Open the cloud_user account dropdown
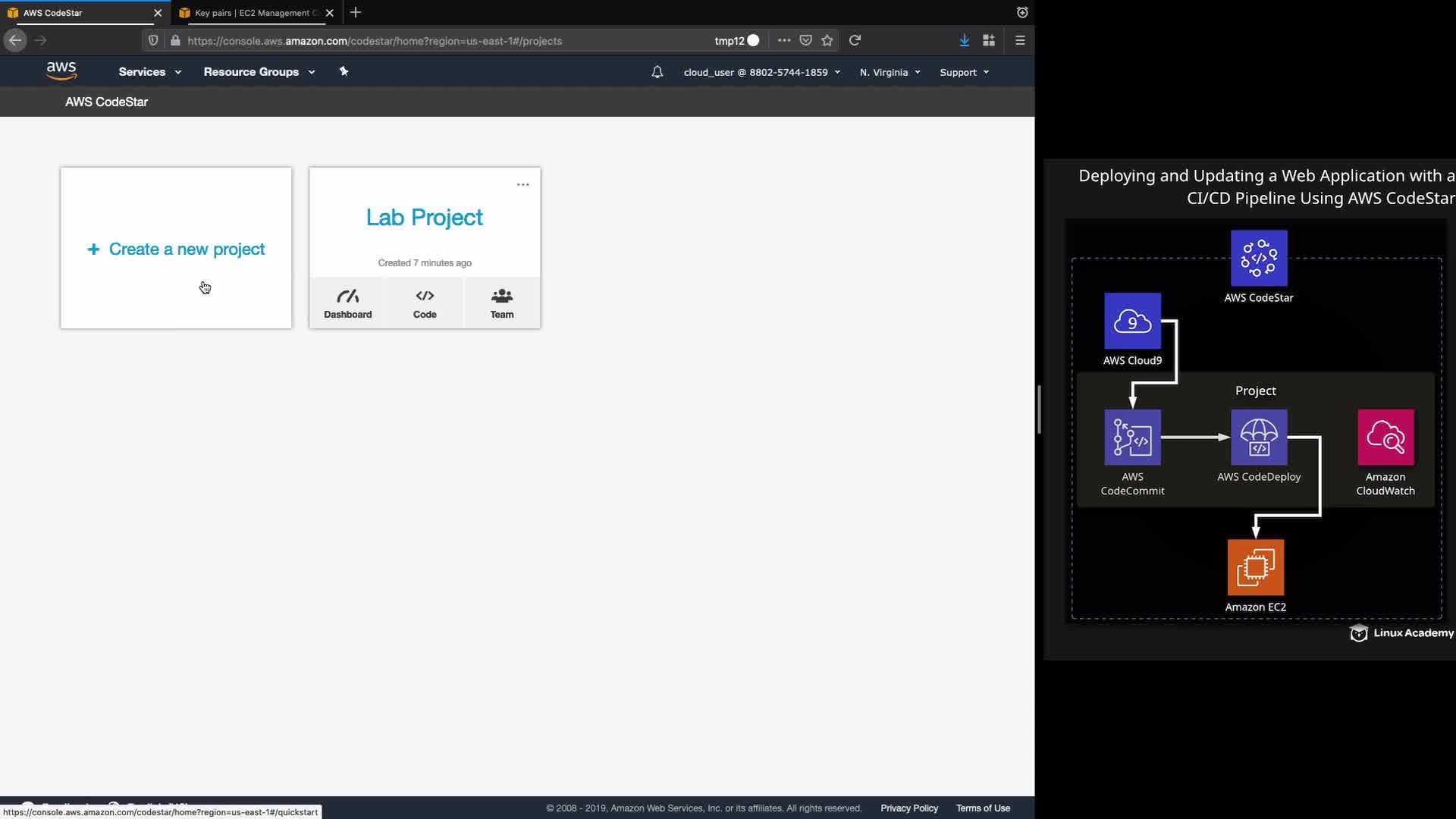This screenshot has height=819, width=1456. pyautogui.click(x=761, y=73)
